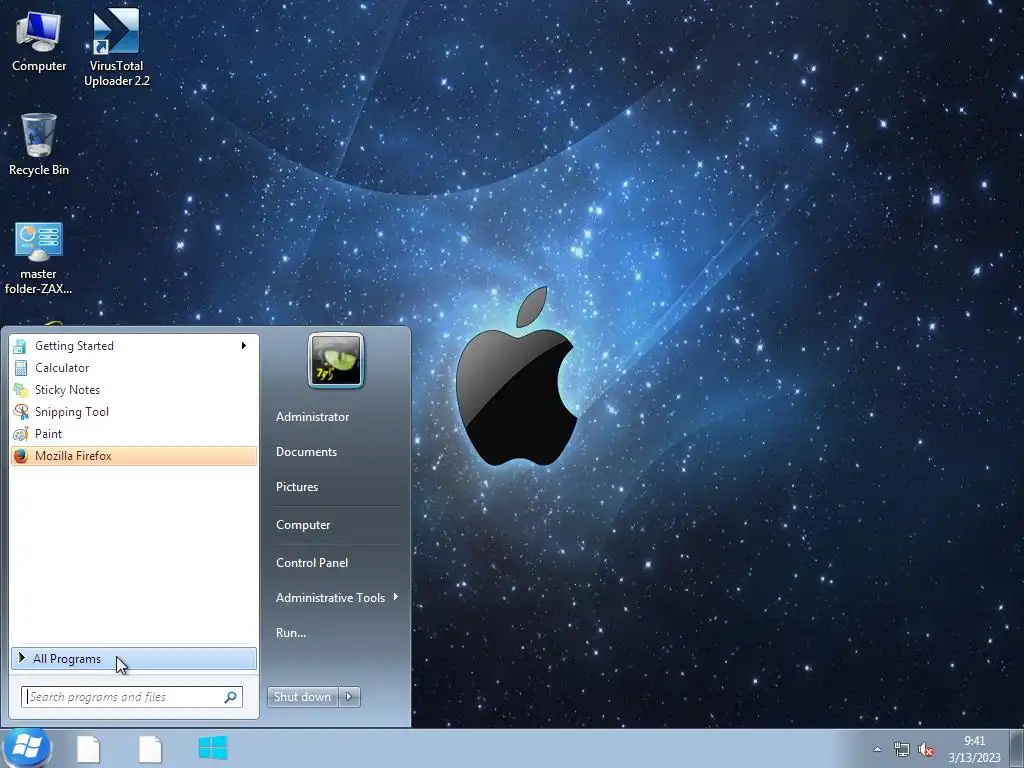The image size is (1024, 768).
Task: Click the search magnifier icon
Action: pos(231,697)
